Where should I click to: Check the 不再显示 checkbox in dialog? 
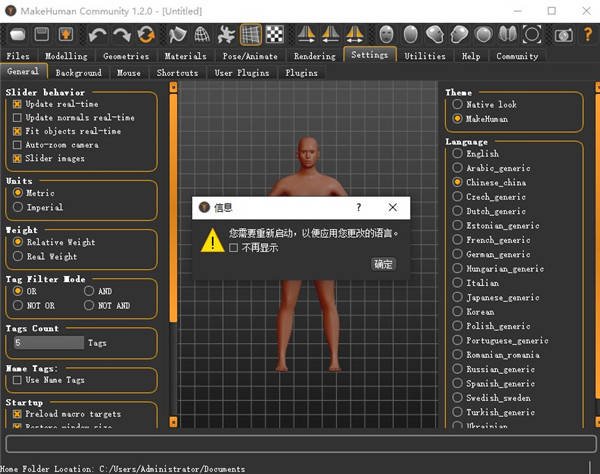(234, 247)
